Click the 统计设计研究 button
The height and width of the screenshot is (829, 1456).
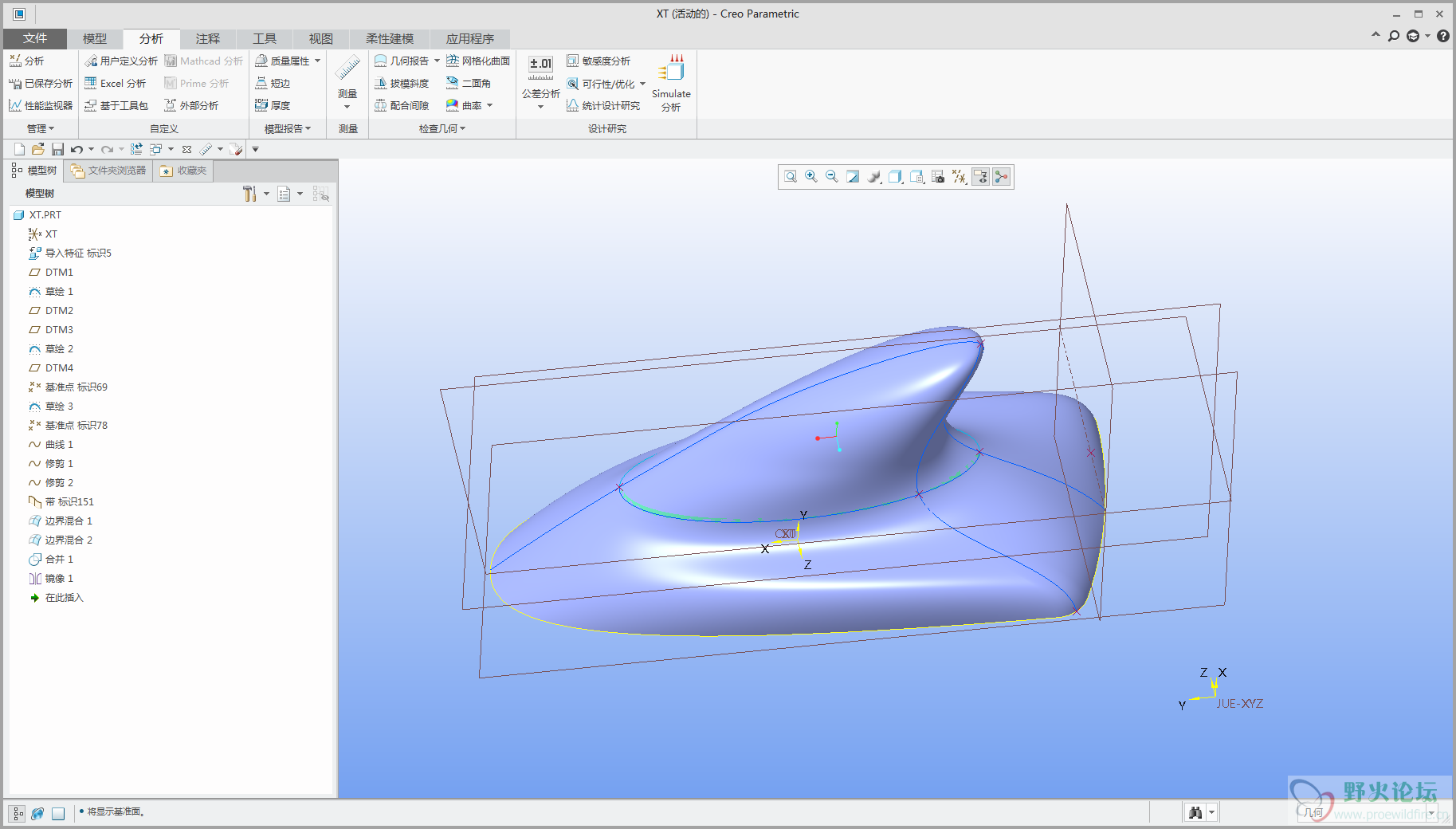click(603, 105)
